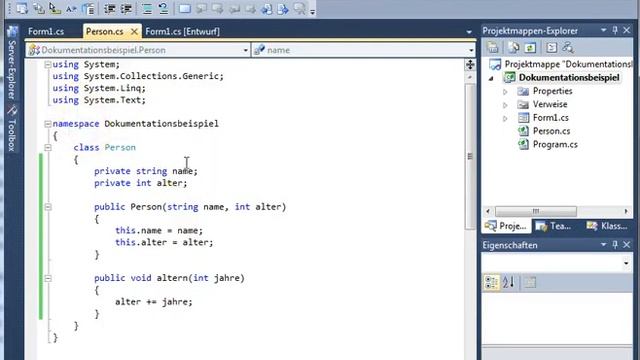Open the Eigenschaften object selector dropdown

click(626, 263)
